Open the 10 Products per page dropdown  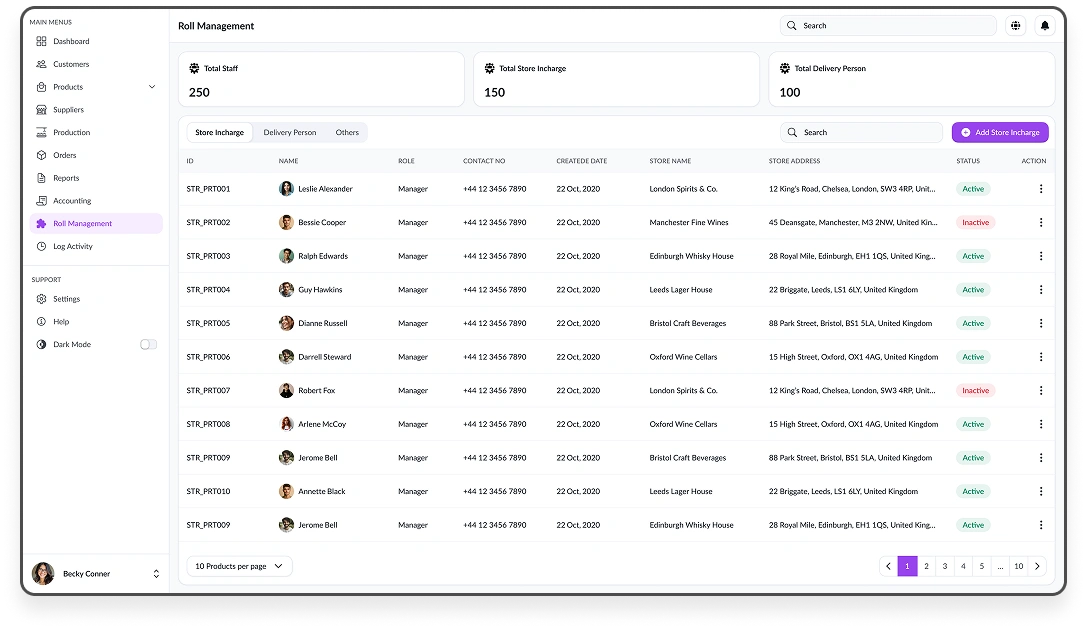tap(239, 566)
